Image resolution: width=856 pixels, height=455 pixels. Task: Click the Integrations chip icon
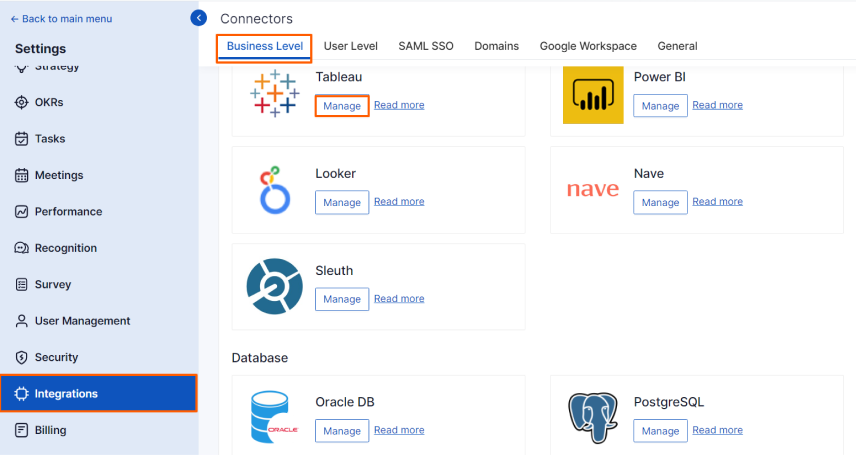coord(21,394)
